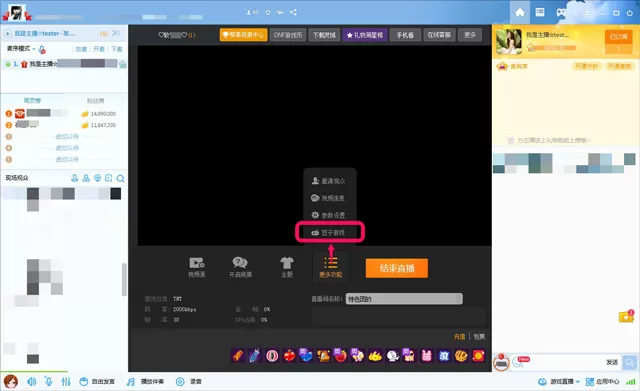The width and height of the screenshot is (640, 391).
Task: Open the orange trophy center tab
Action: [244, 35]
